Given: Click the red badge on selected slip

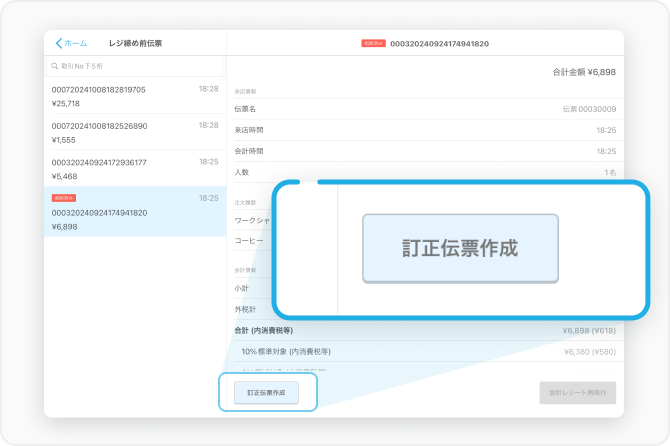Looking at the screenshot, I should pos(62,198).
